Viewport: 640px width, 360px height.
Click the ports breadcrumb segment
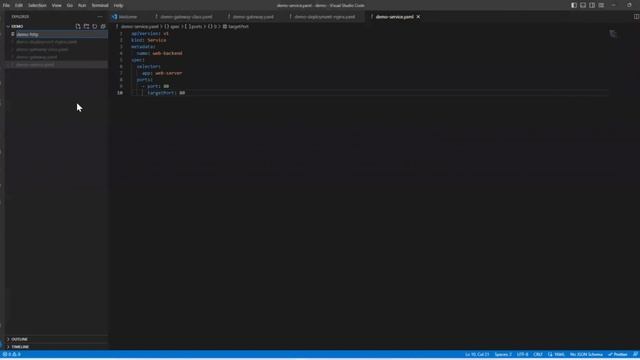coord(195,27)
